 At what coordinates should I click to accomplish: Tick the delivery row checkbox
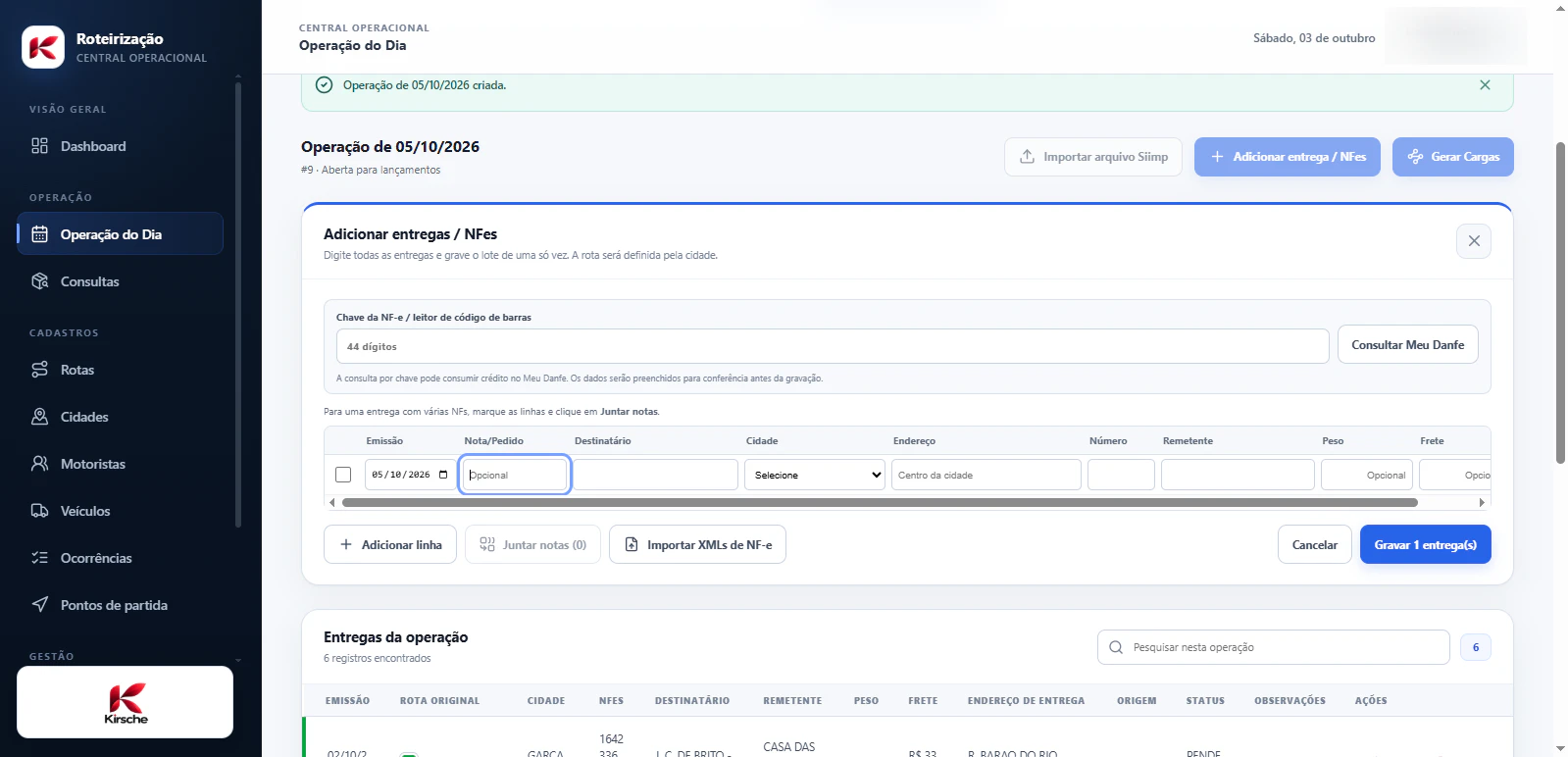(343, 475)
